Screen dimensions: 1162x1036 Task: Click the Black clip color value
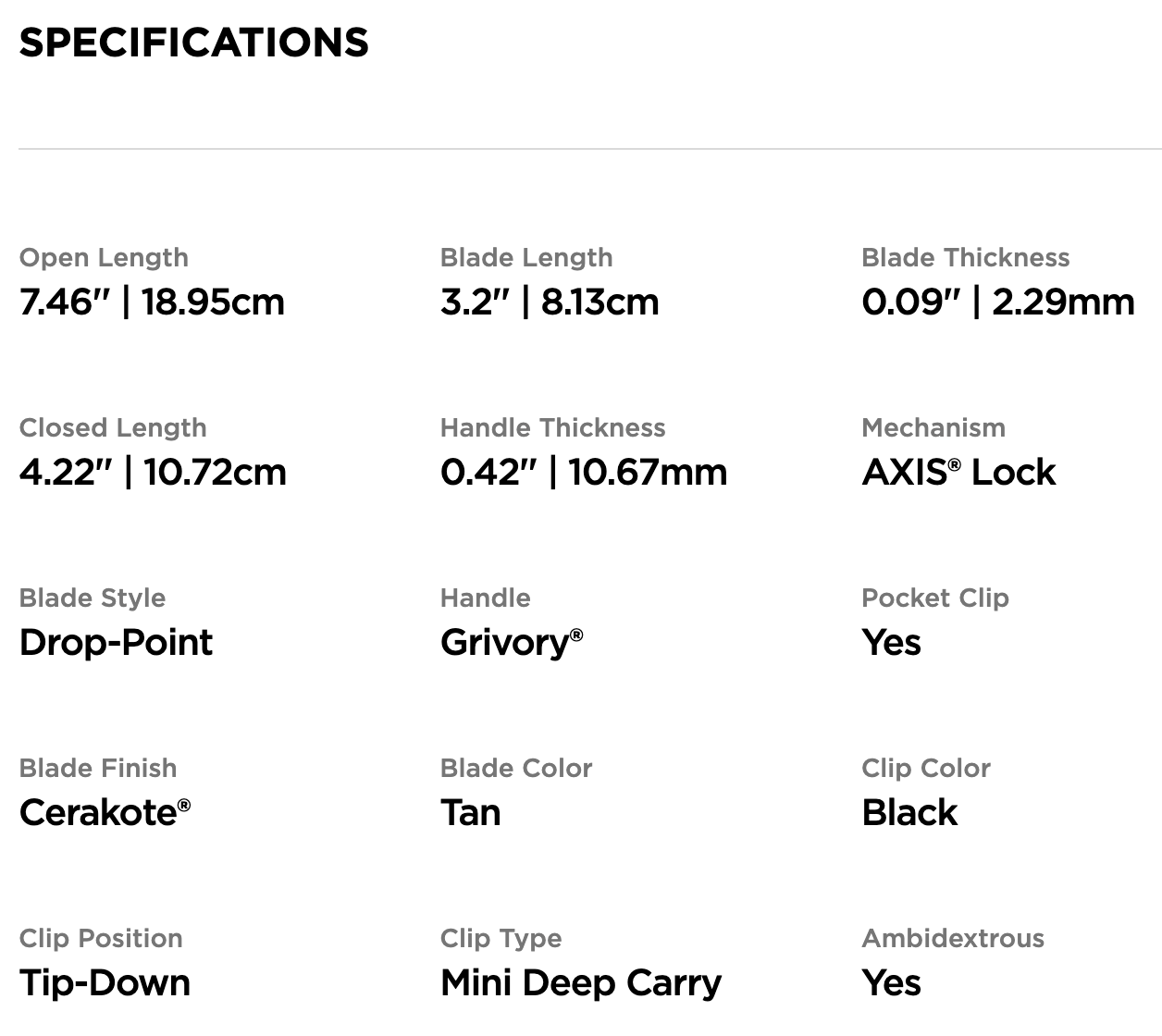coord(909,813)
